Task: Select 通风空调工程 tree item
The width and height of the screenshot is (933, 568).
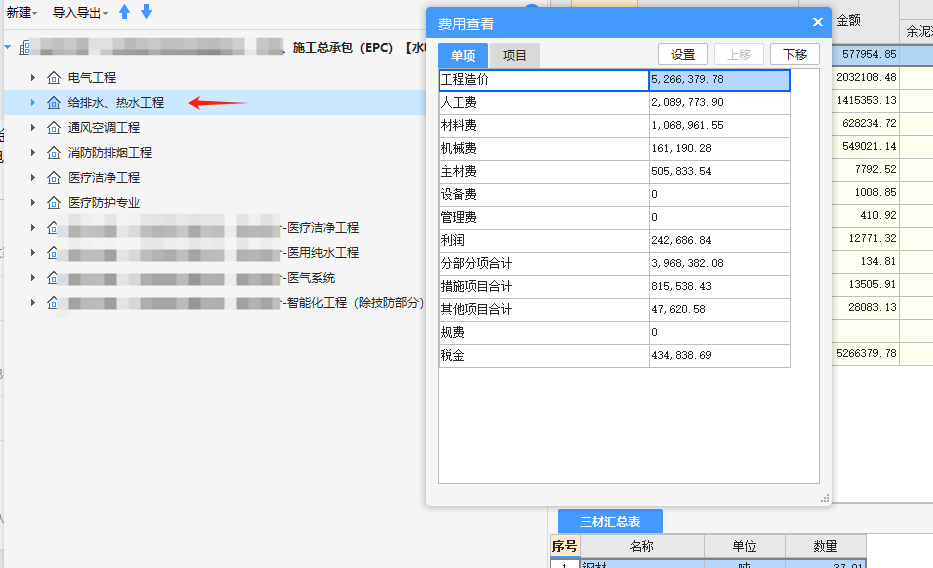Action: coord(104,128)
